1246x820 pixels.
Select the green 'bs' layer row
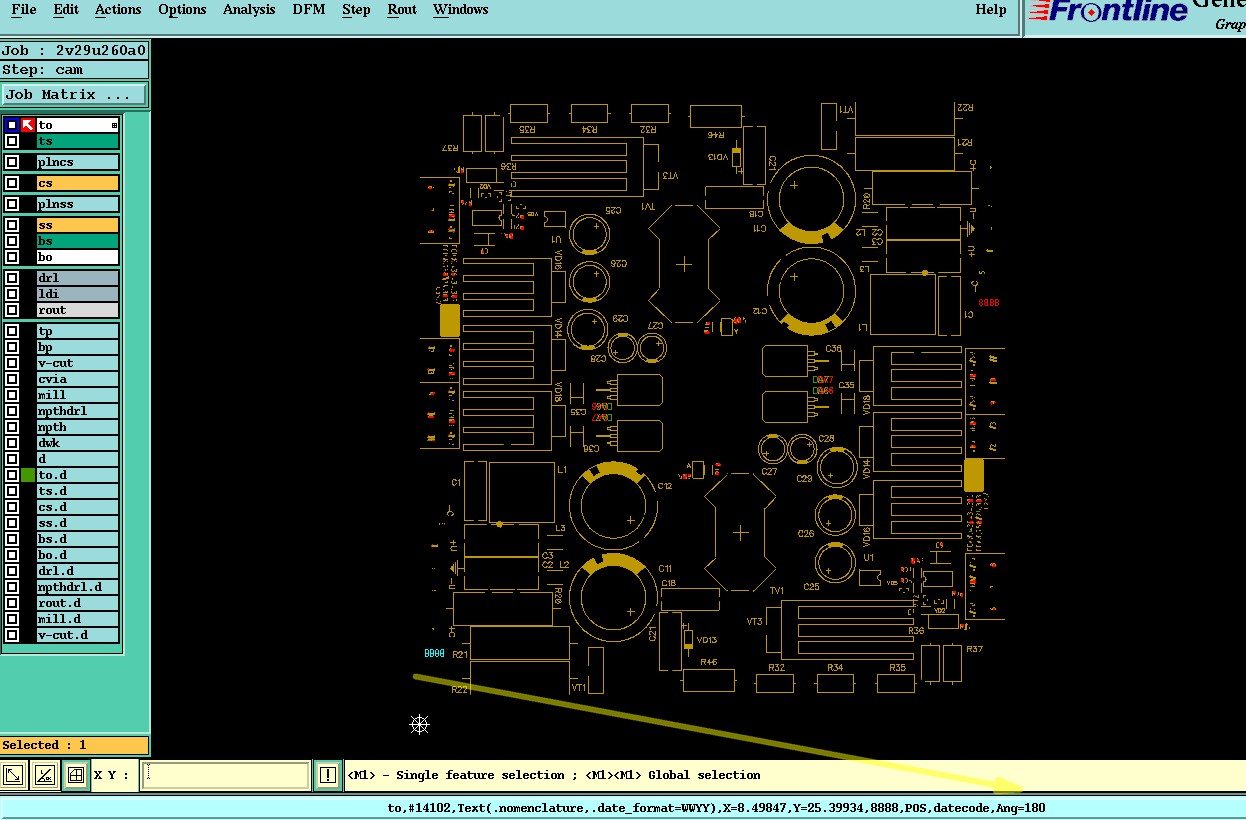(78, 241)
